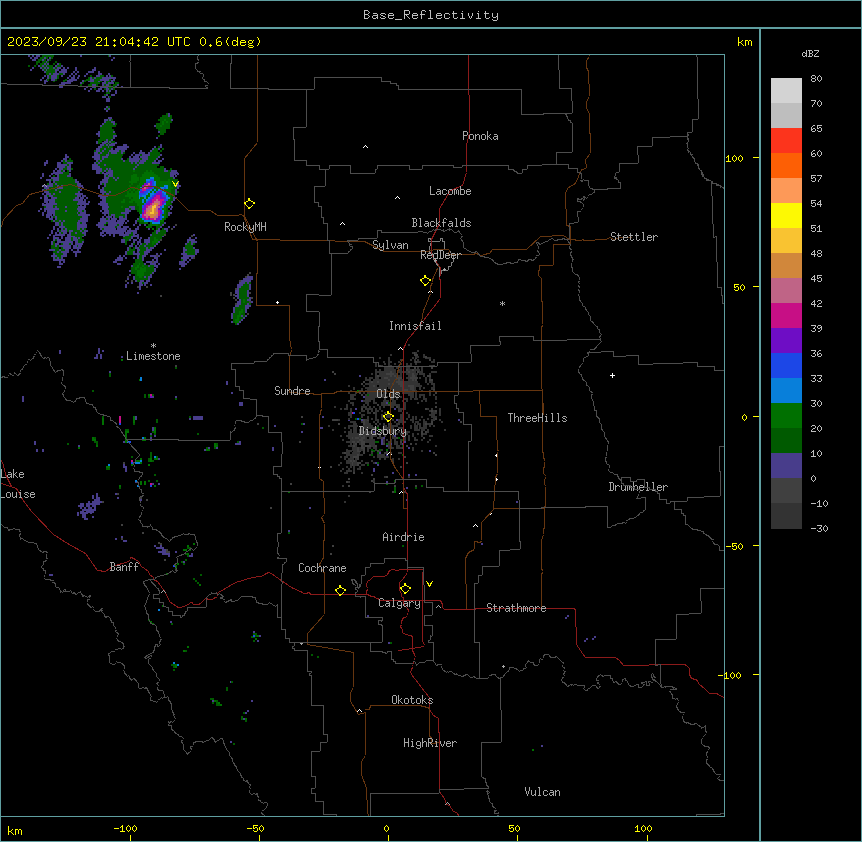Click the Lacombe city label
The image size is (862, 842).
450,191
